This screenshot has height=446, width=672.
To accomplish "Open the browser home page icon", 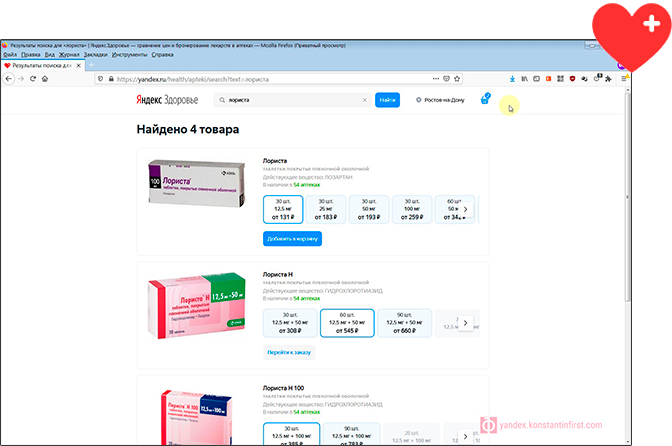I will point(45,79).
